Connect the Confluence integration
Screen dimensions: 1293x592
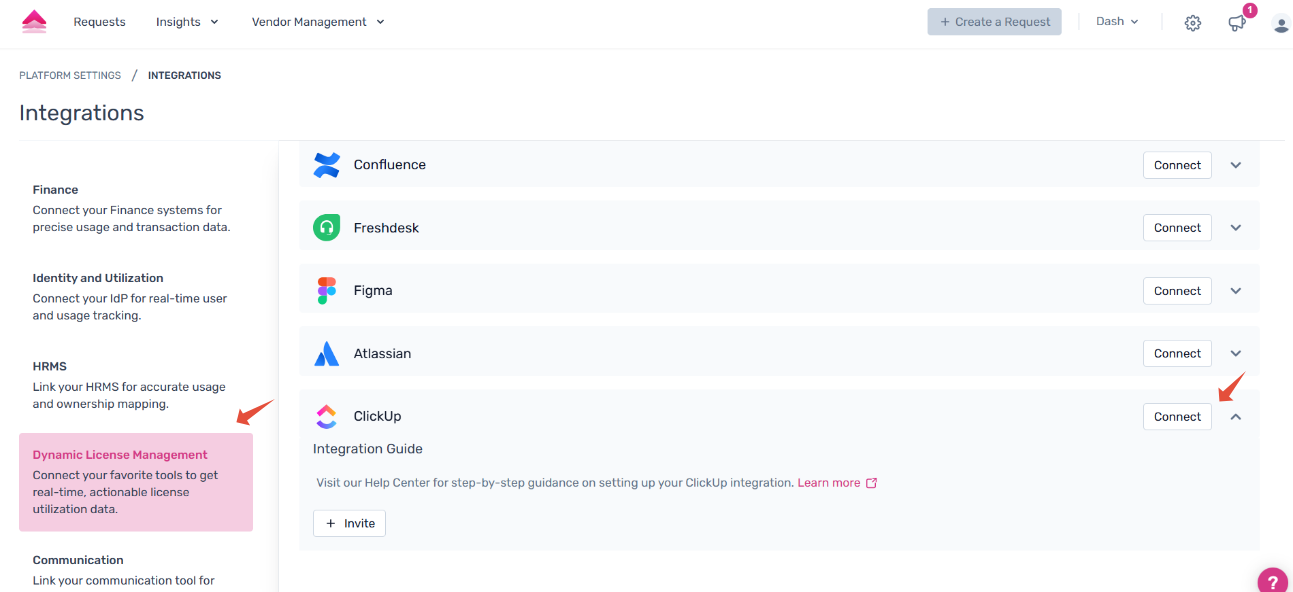tap(1177, 165)
